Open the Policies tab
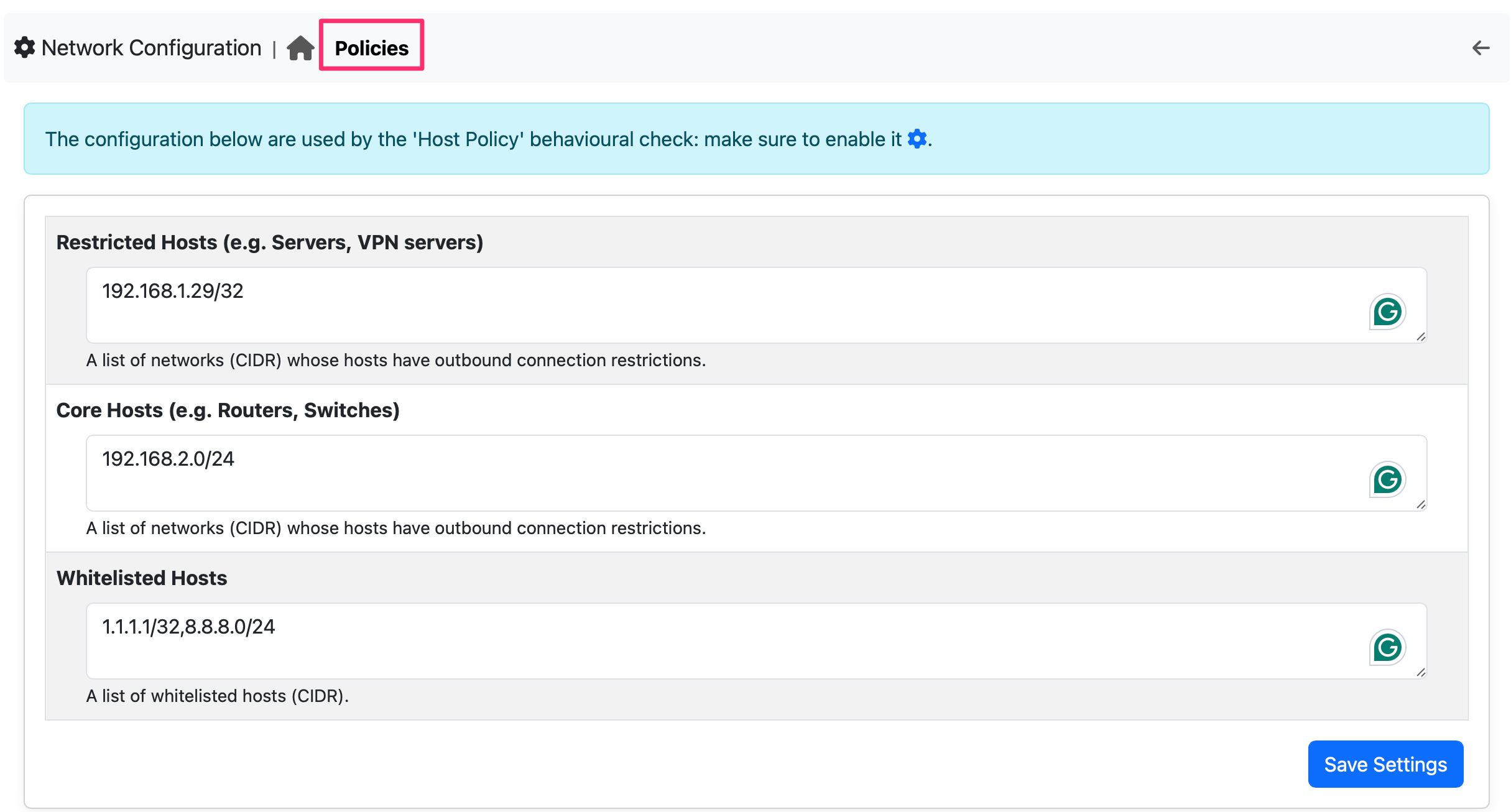Viewport: 1511px width, 812px height. [372, 48]
